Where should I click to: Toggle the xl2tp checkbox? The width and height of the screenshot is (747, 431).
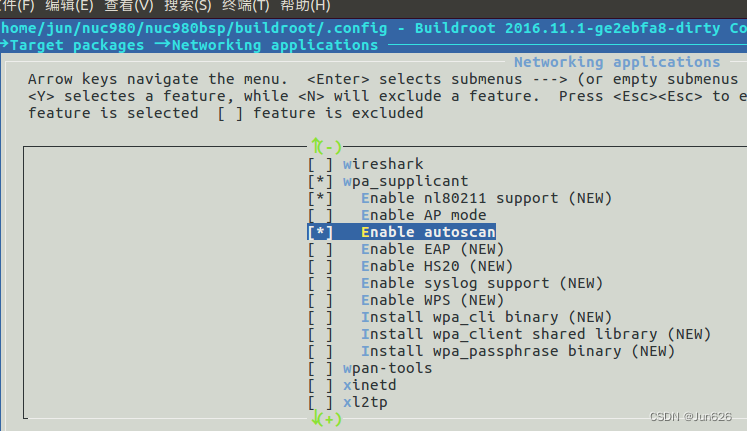[320, 402]
